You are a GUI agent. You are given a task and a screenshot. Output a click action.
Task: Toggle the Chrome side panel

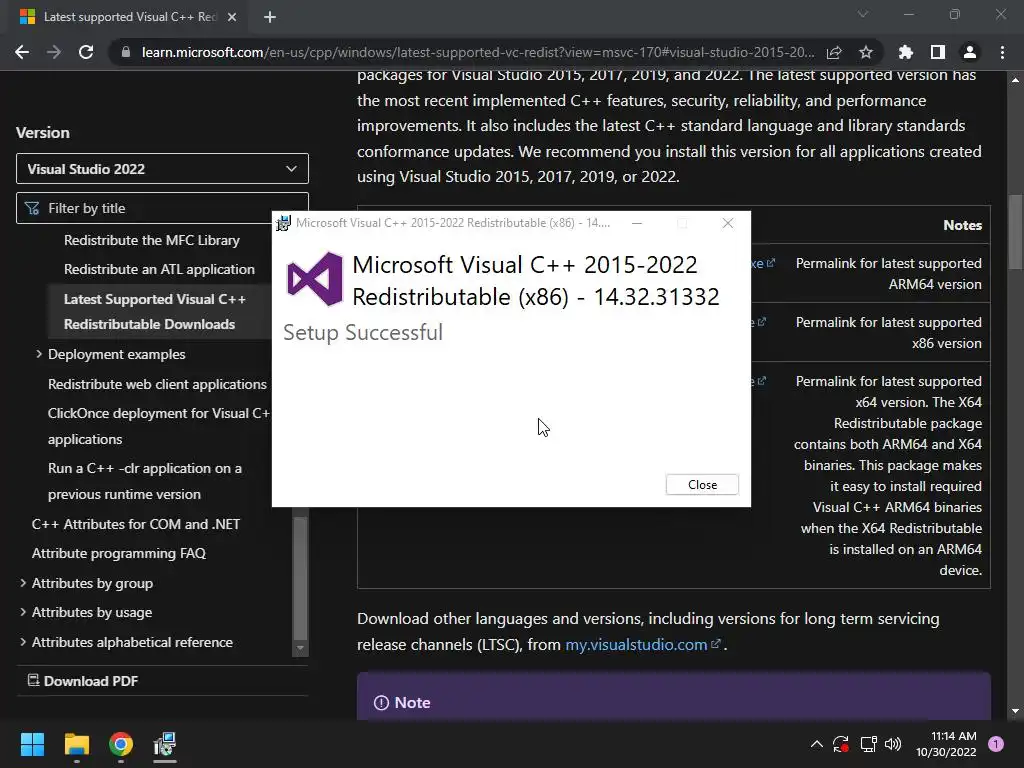[x=938, y=52]
